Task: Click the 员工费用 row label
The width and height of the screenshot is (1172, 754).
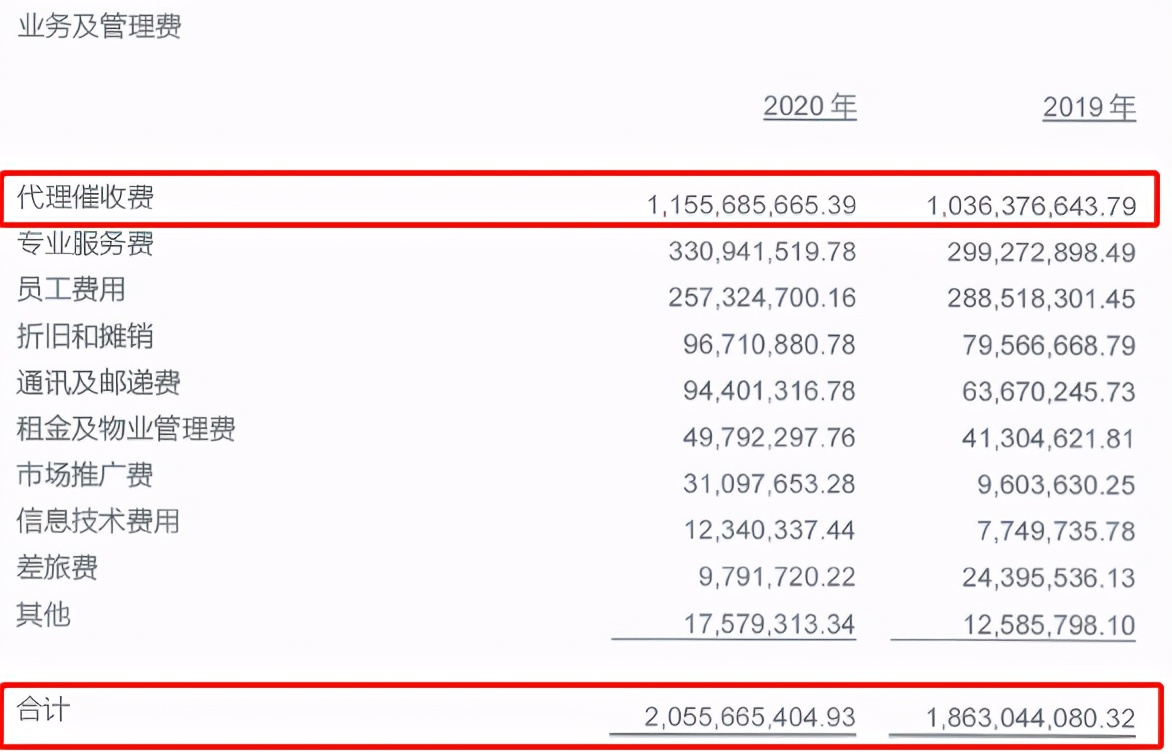Action: [x=71, y=290]
